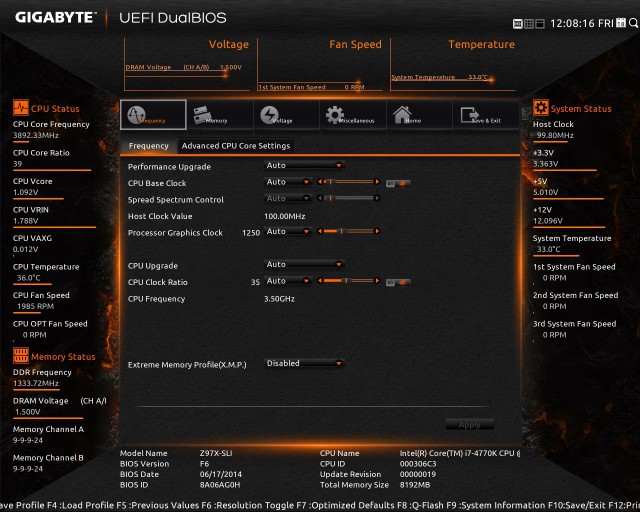This screenshot has height=512, width=640.
Task: Click the CPU Status heartbeat icon
Action: tap(20, 108)
